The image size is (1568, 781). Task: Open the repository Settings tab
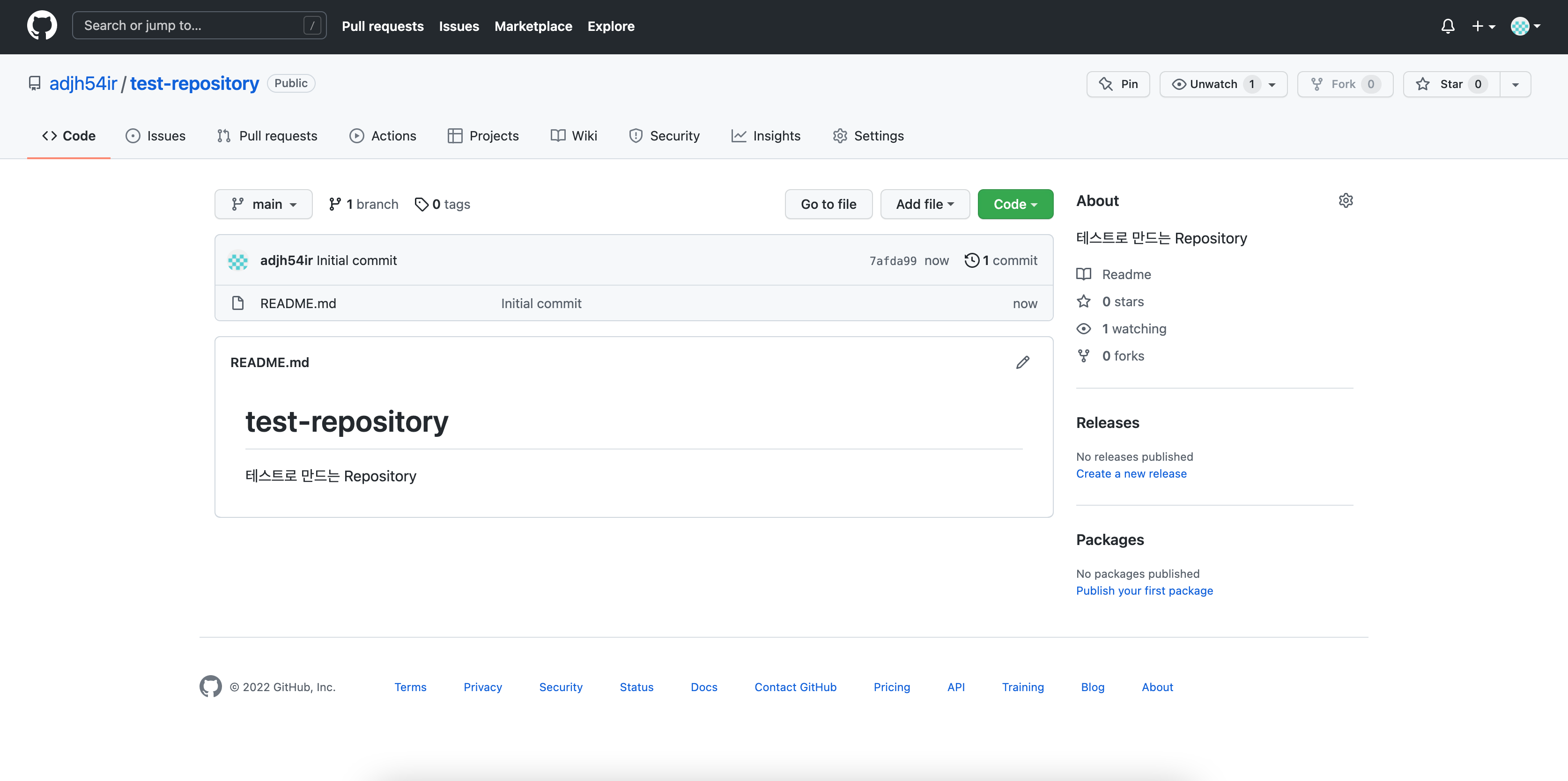(x=868, y=136)
